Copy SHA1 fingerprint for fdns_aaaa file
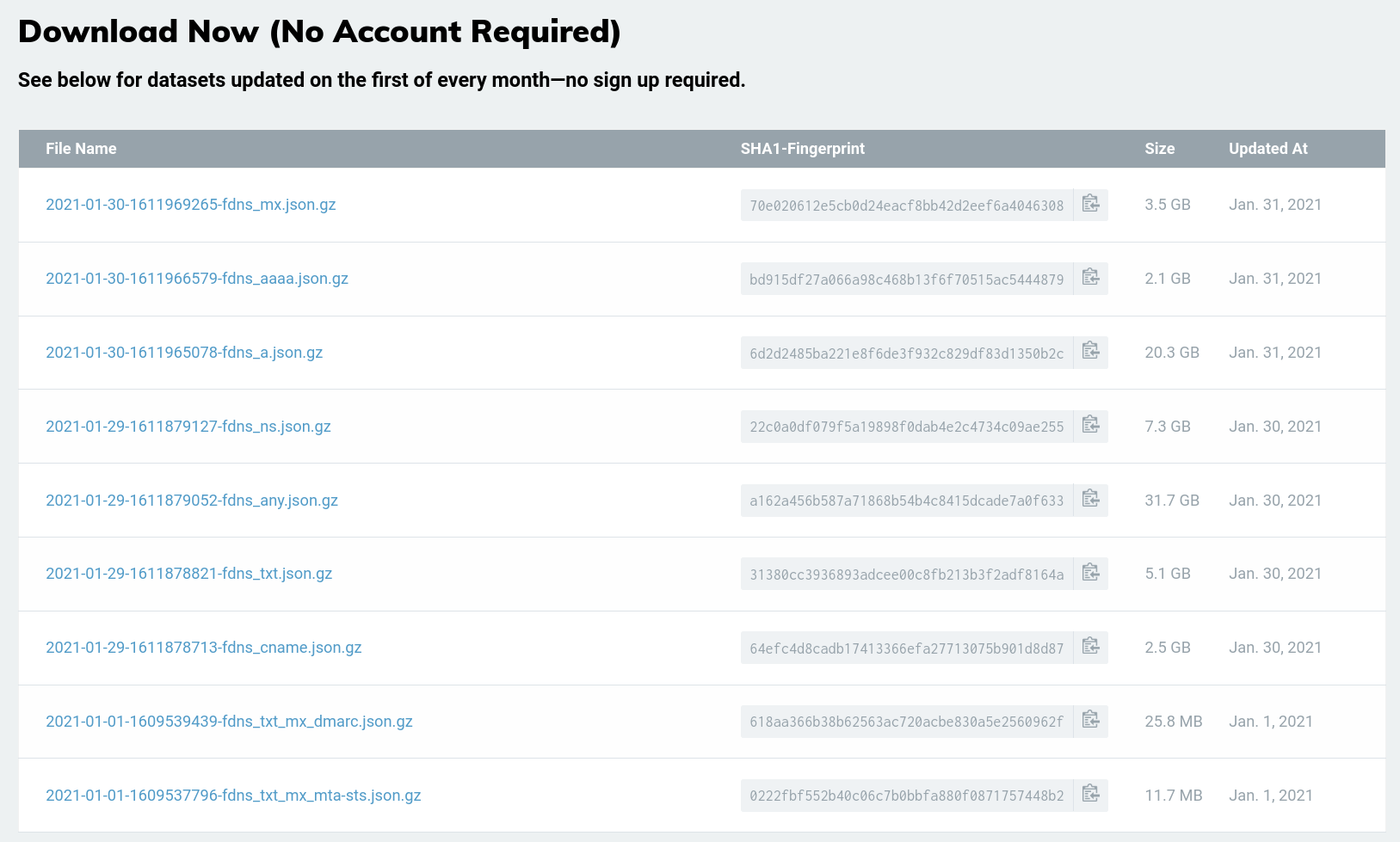 click(x=1090, y=279)
